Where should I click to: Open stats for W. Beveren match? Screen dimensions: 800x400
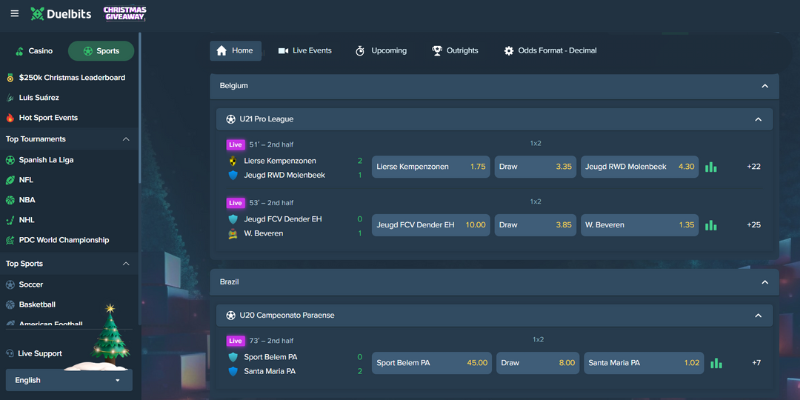point(711,225)
